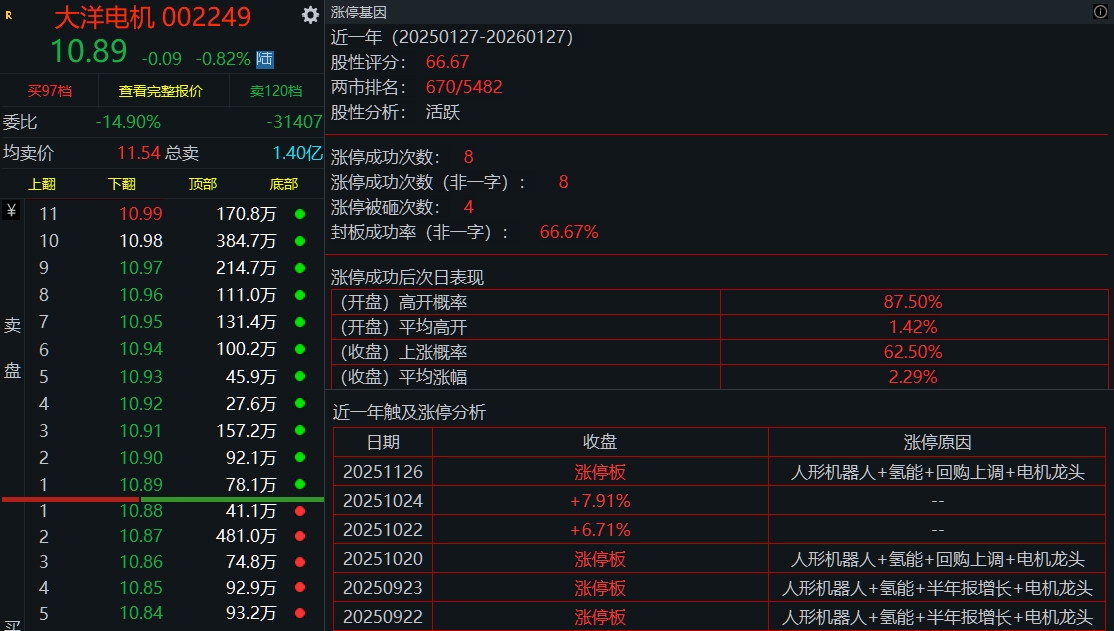
Task: Click red dot beside price 10.84
Action: 300,613
